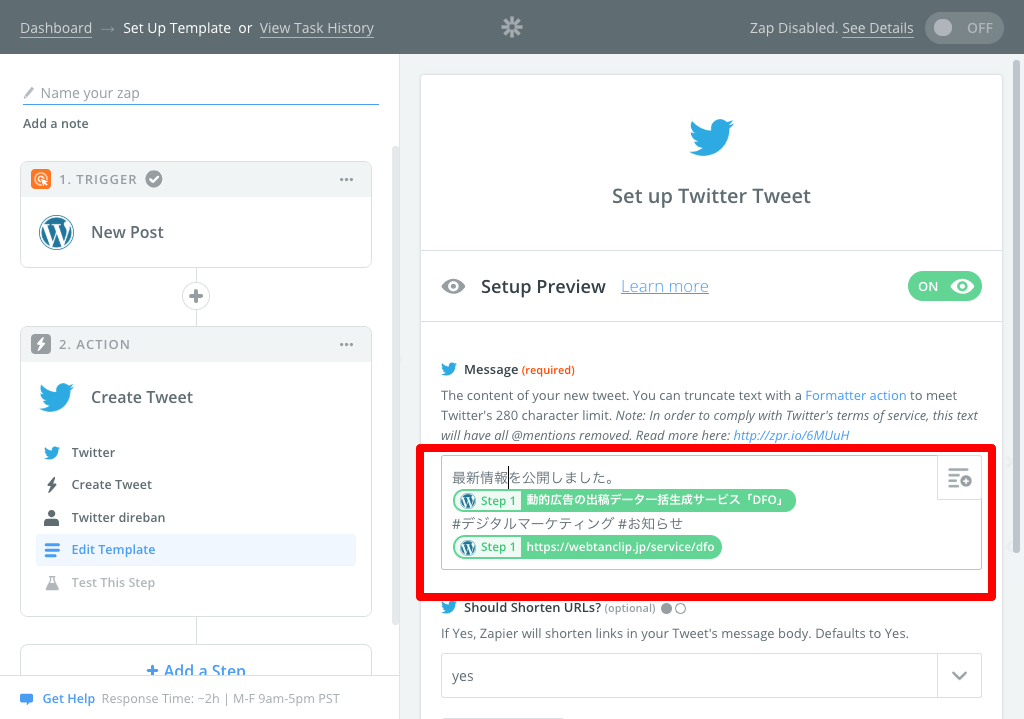1024x719 pixels.
Task: Select the filled radio next to Should Shorten URLs
Action: click(x=666, y=609)
